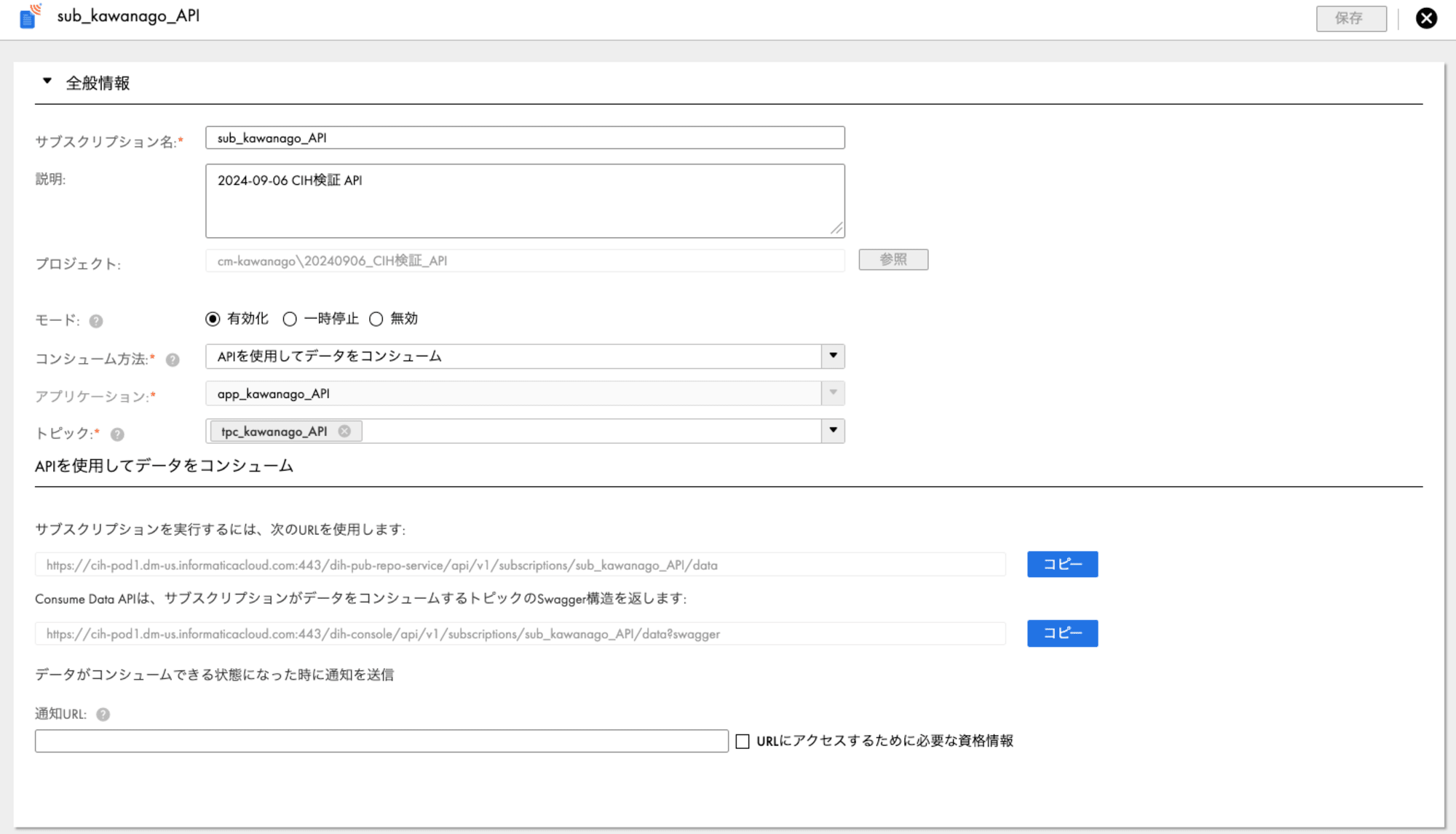Remove the tpc_kawanago_API topic chip
1456x834 pixels.
(344, 431)
